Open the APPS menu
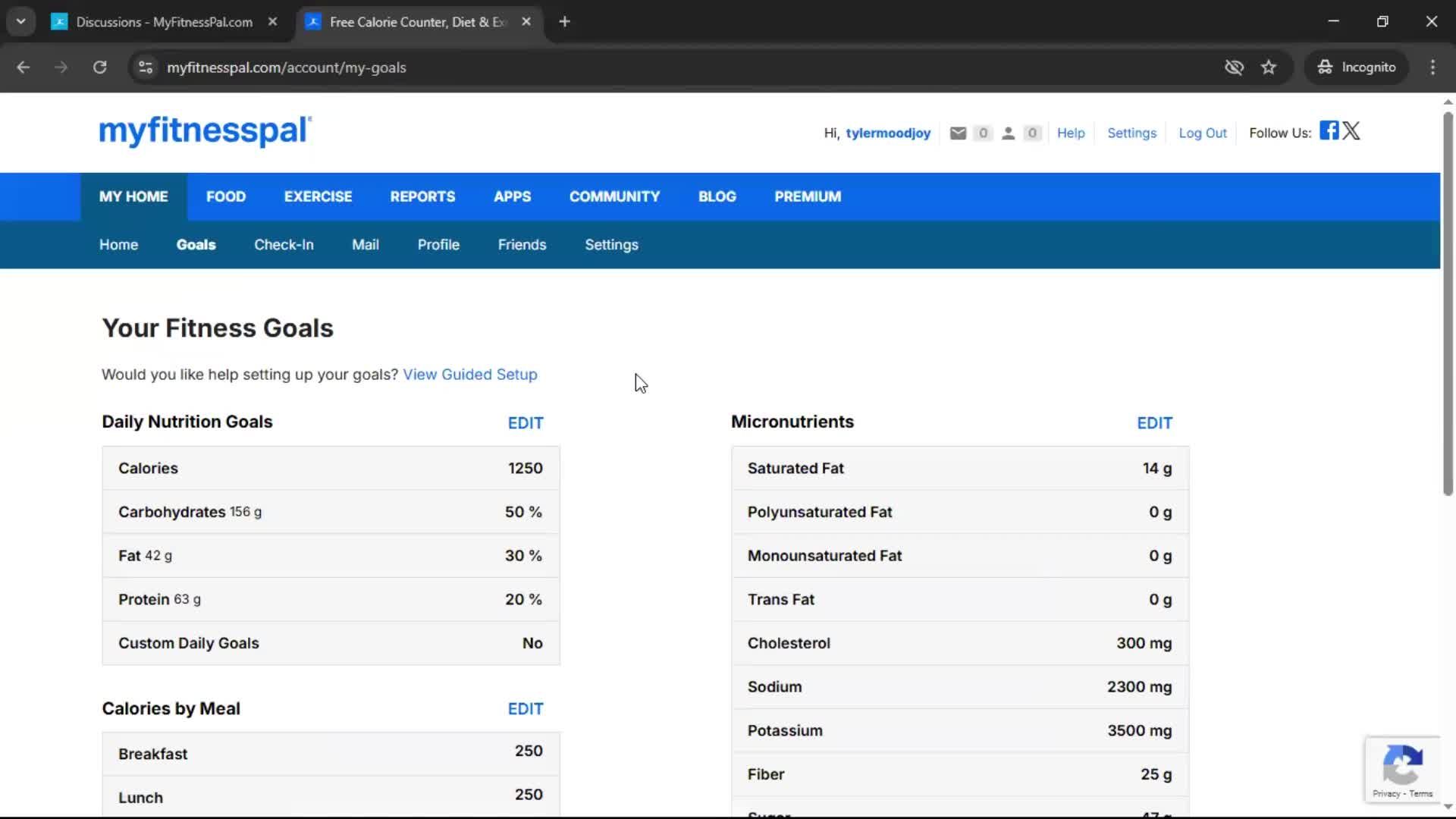Screen dimensions: 1456x819 tap(512, 196)
